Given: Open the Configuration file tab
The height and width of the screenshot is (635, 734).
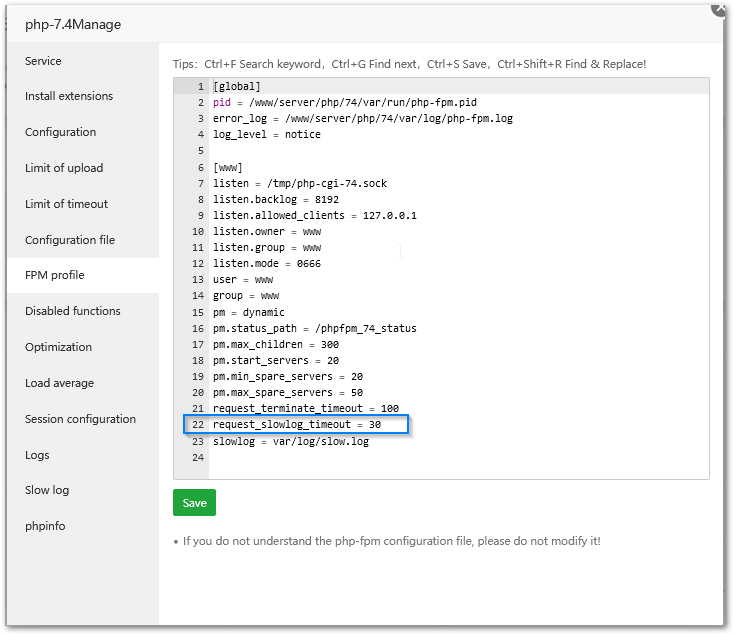Looking at the screenshot, I should click(x=70, y=240).
